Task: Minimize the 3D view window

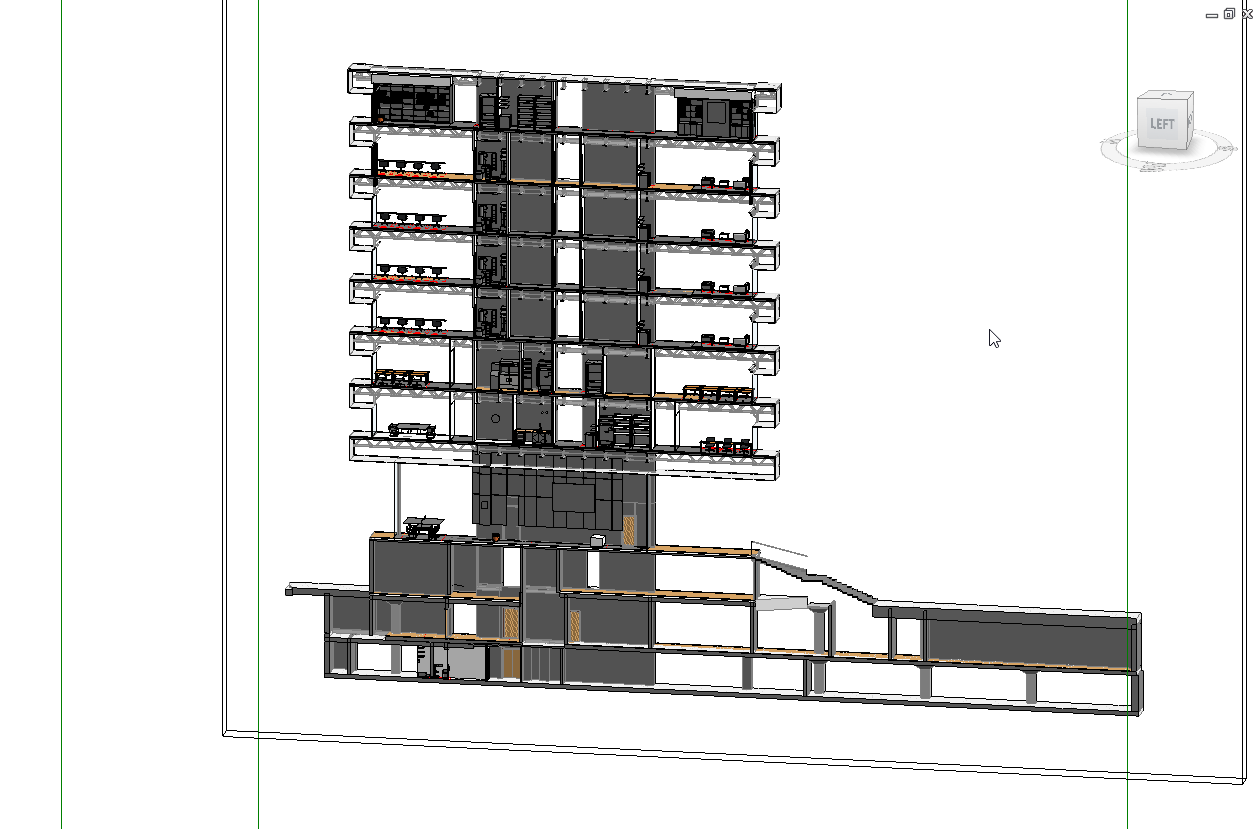Action: click(1212, 14)
